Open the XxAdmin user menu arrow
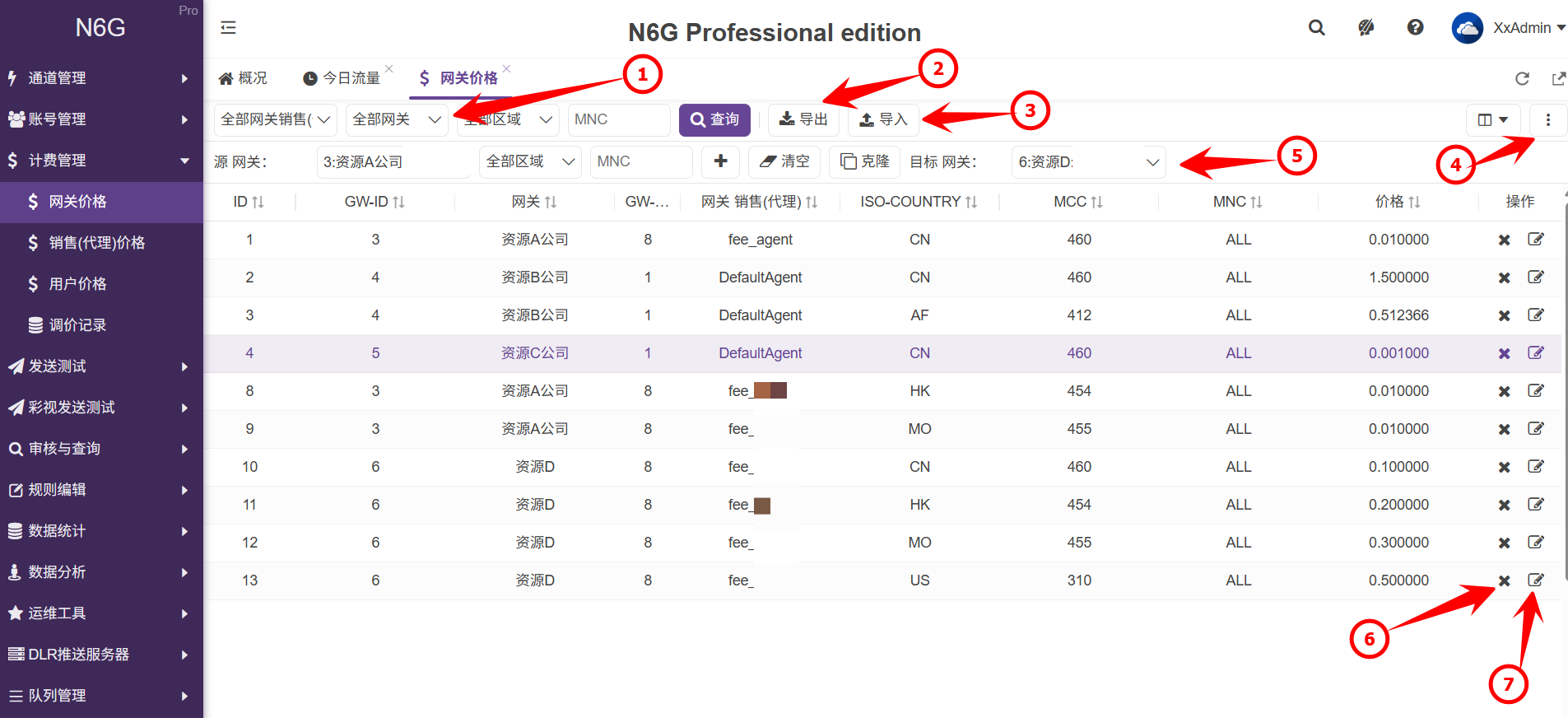 click(1561, 28)
